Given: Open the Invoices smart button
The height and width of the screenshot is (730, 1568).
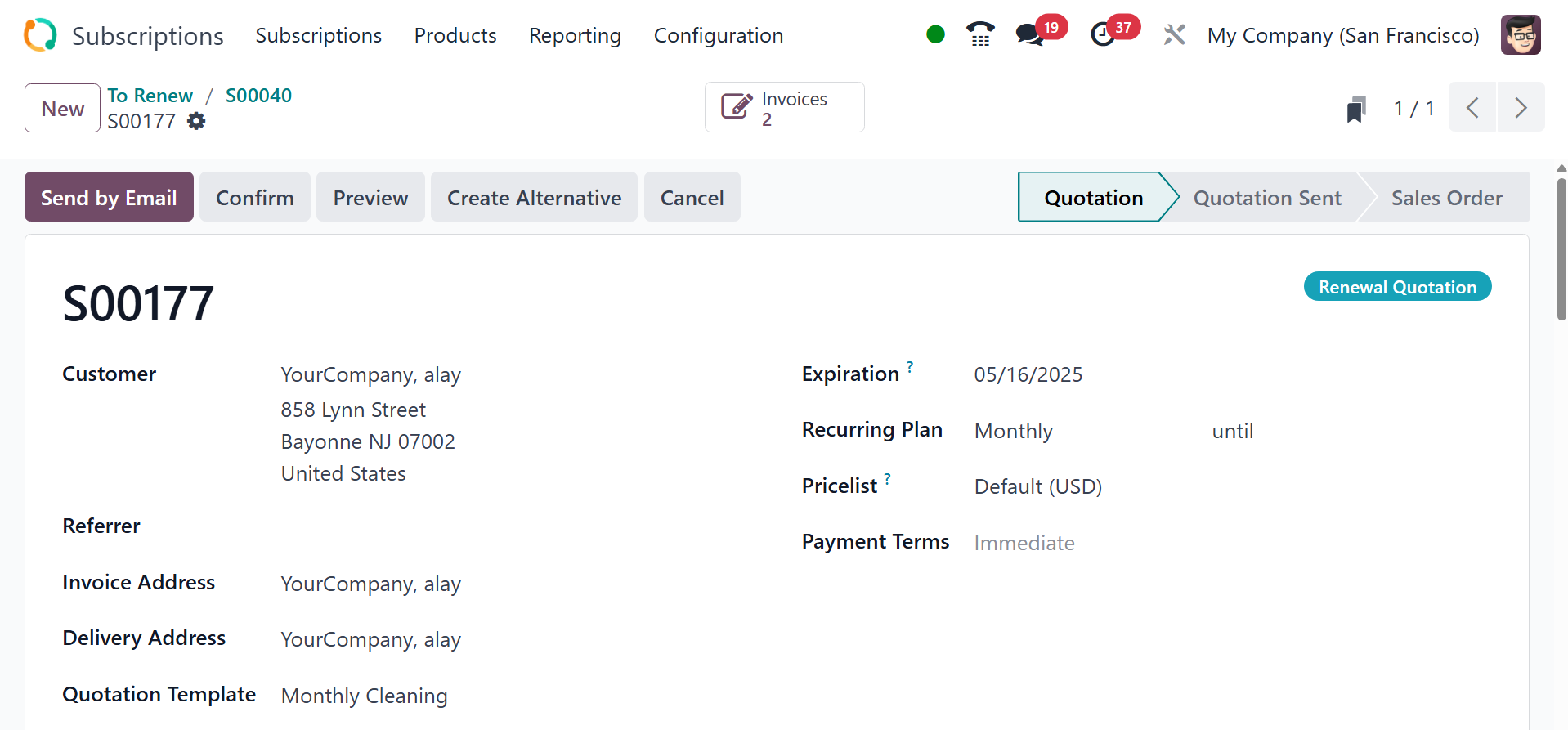Looking at the screenshot, I should pyautogui.click(x=784, y=107).
